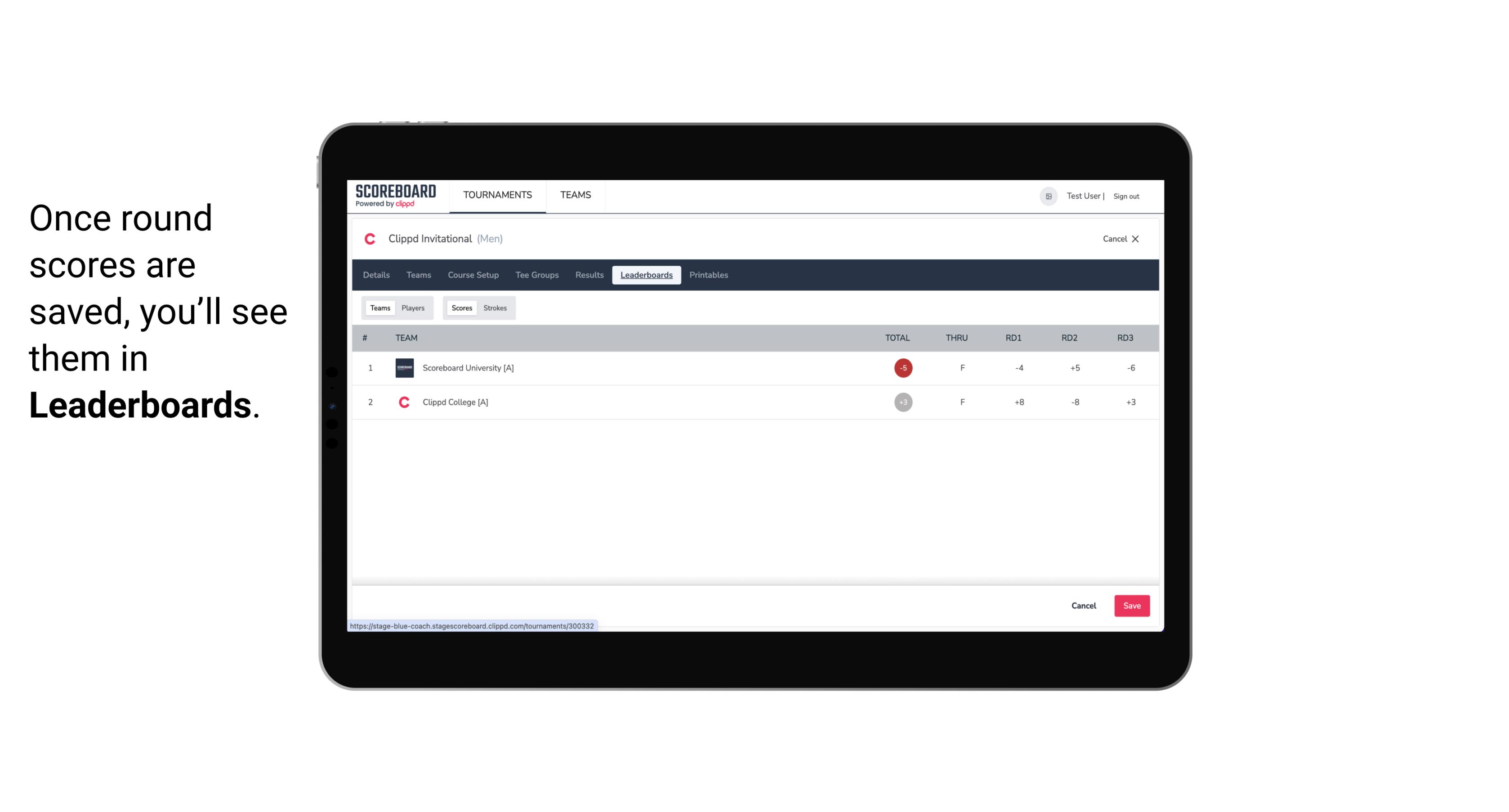Image resolution: width=1509 pixels, height=812 pixels.
Task: Click the Tee Groups tab
Action: click(536, 275)
